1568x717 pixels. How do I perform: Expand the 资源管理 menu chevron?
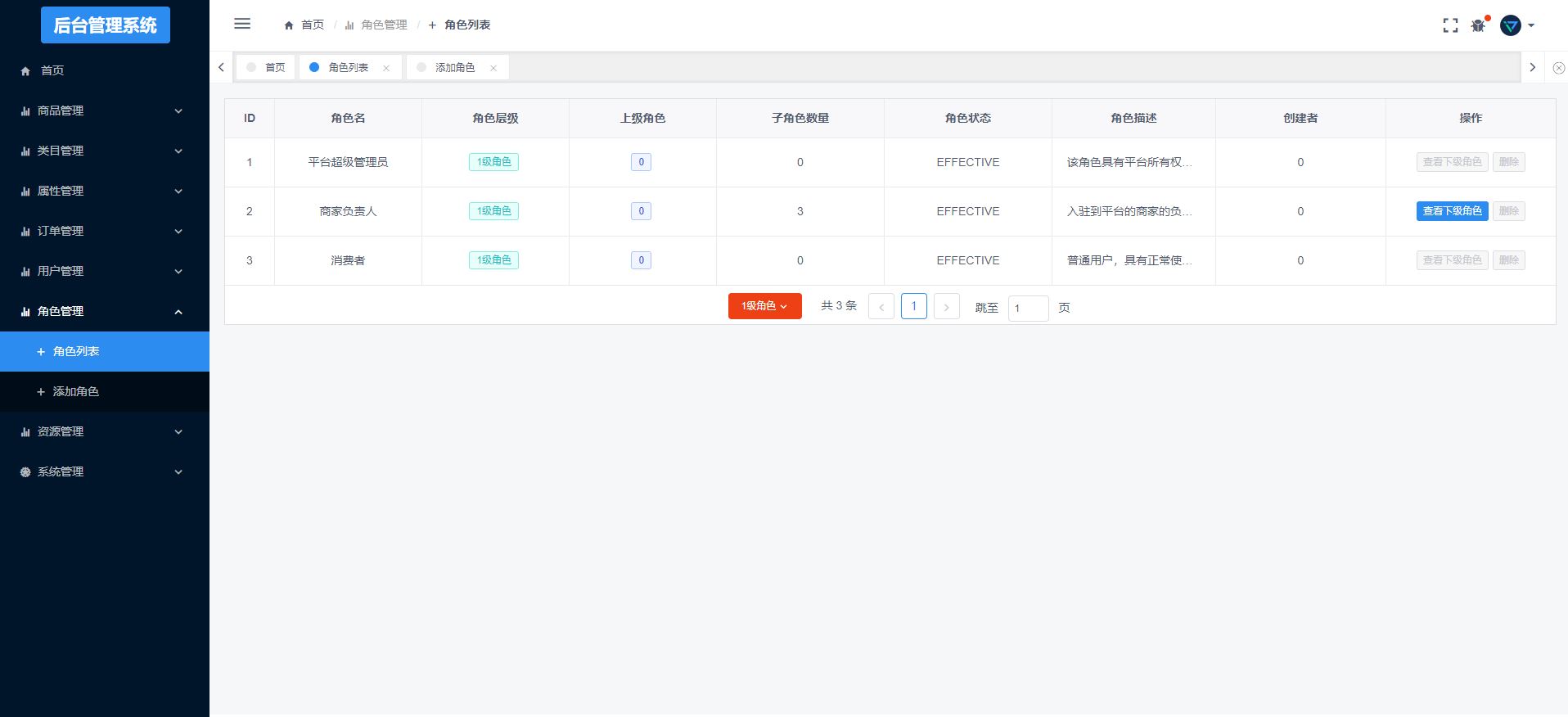tap(178, 432)
